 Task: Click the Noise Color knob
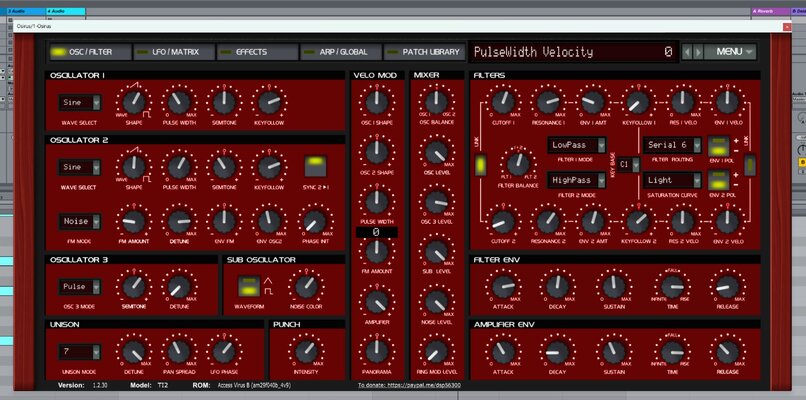click(306, 286)
